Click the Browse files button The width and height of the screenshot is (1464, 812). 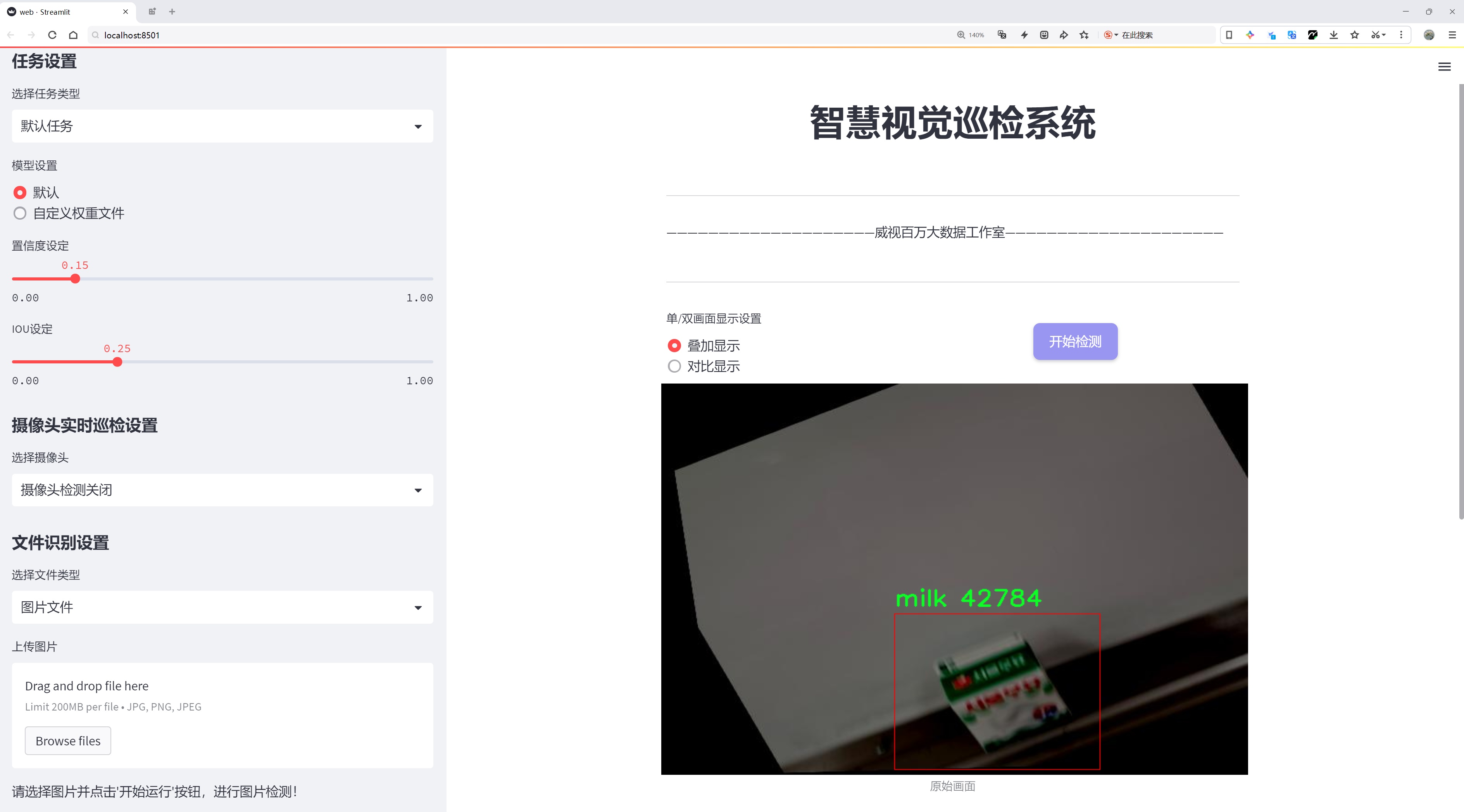(67, 740)
